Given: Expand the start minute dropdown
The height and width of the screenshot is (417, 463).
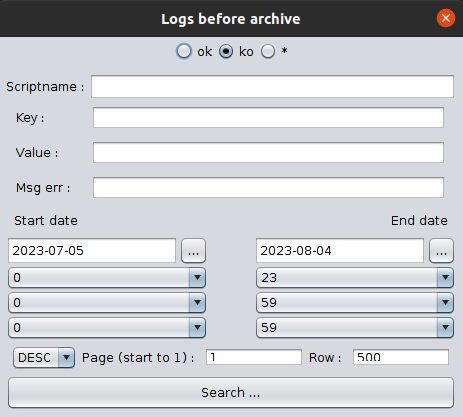Looking at the screenshot, I should pos(107,302).
